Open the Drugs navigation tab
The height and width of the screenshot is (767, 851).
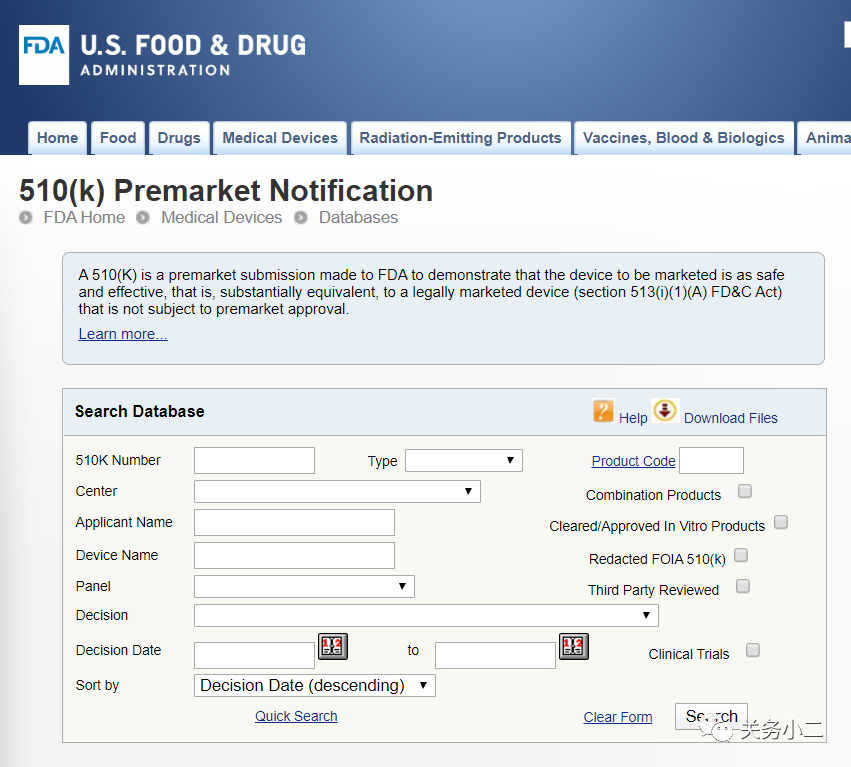pyautogui.click(x=179, y=138)
